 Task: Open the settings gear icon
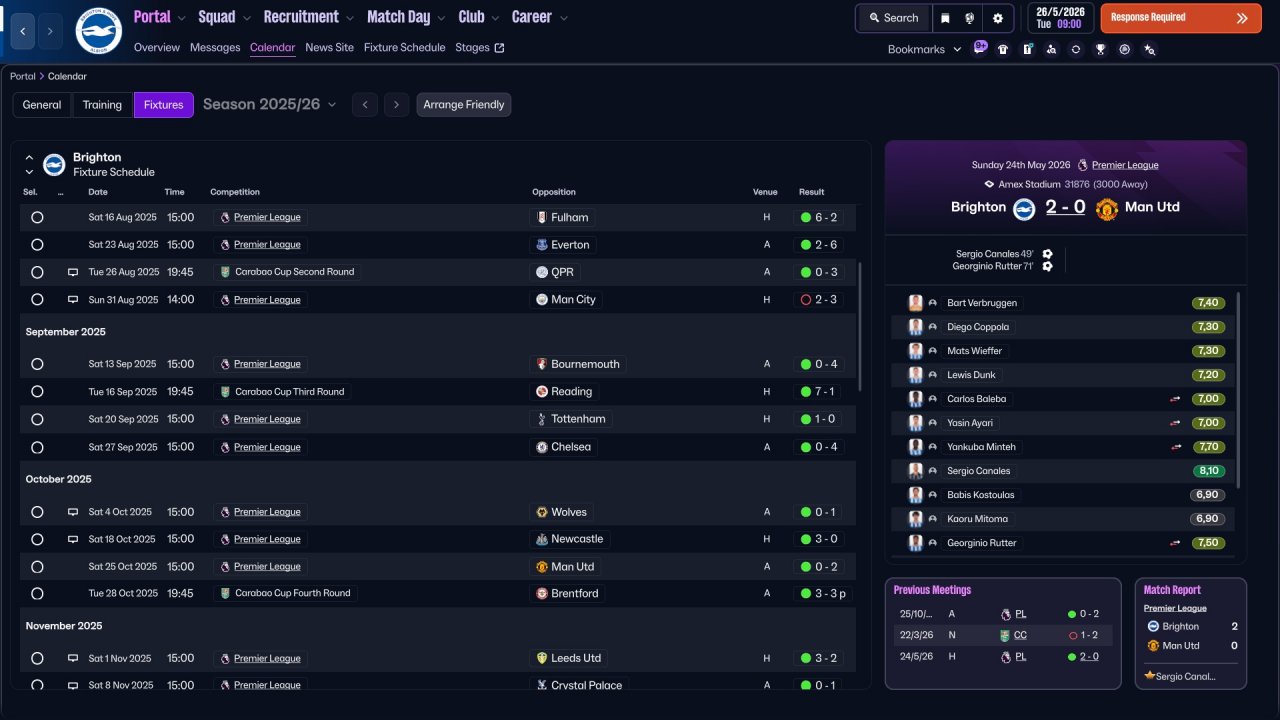point(997,18)
